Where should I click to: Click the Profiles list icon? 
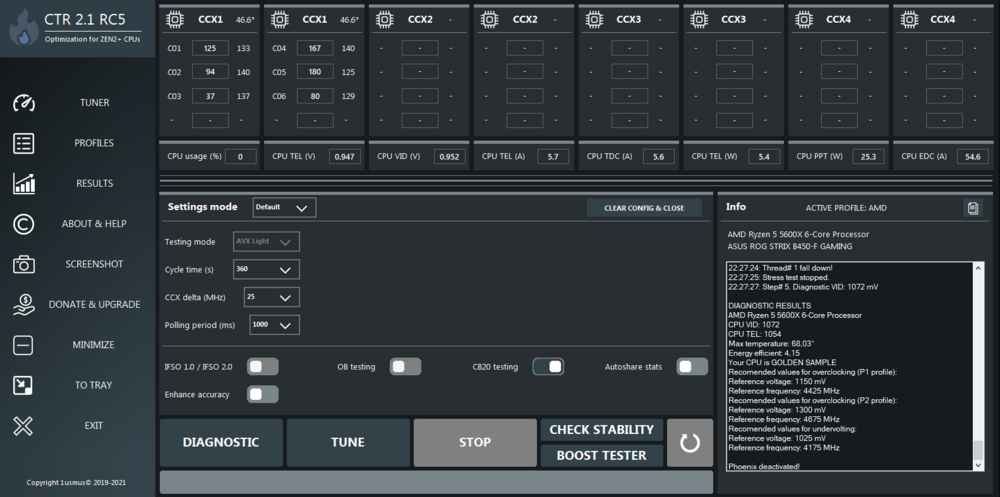point(24,143)
